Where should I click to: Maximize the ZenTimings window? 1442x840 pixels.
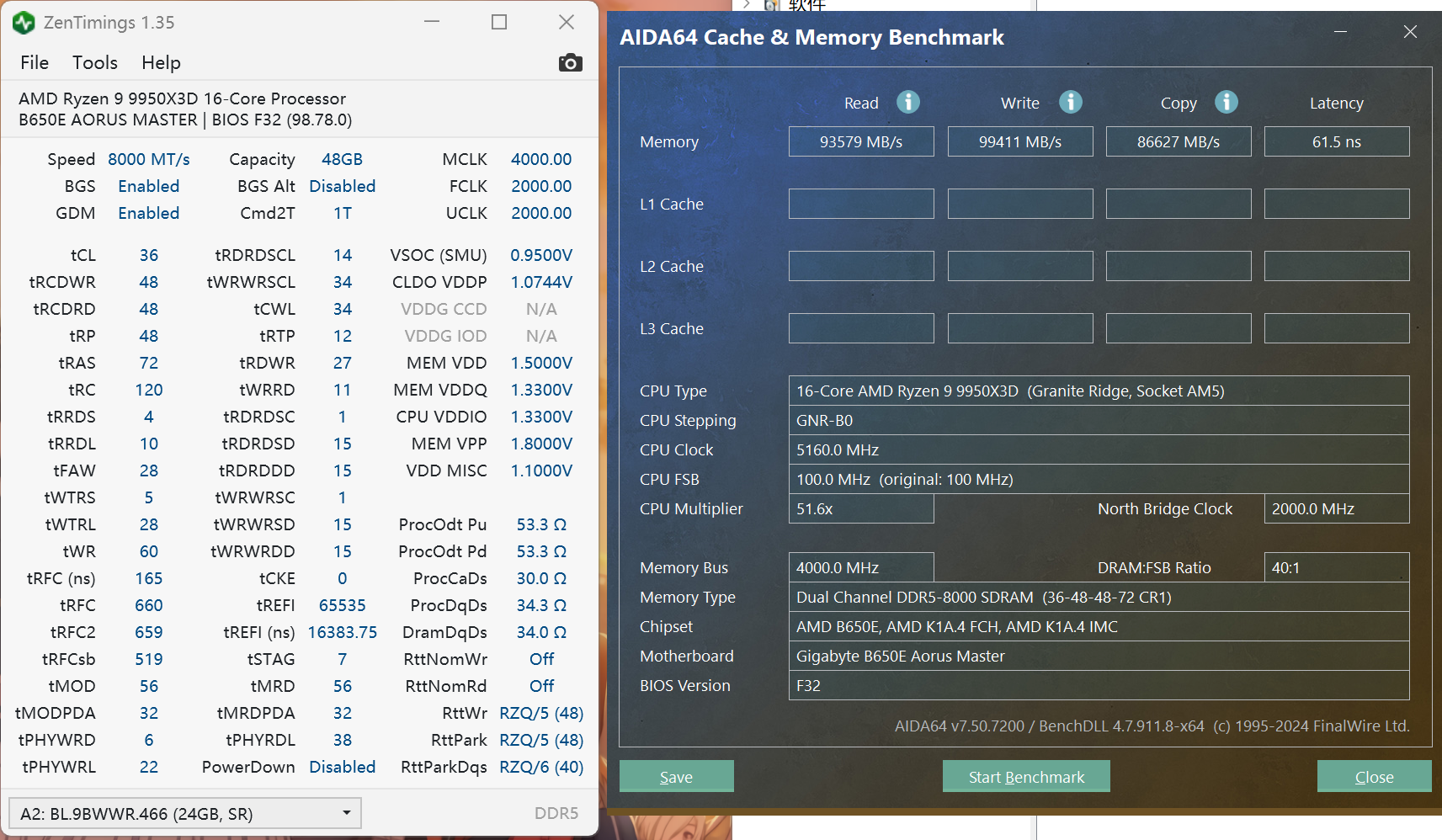[x=499, y=23]
